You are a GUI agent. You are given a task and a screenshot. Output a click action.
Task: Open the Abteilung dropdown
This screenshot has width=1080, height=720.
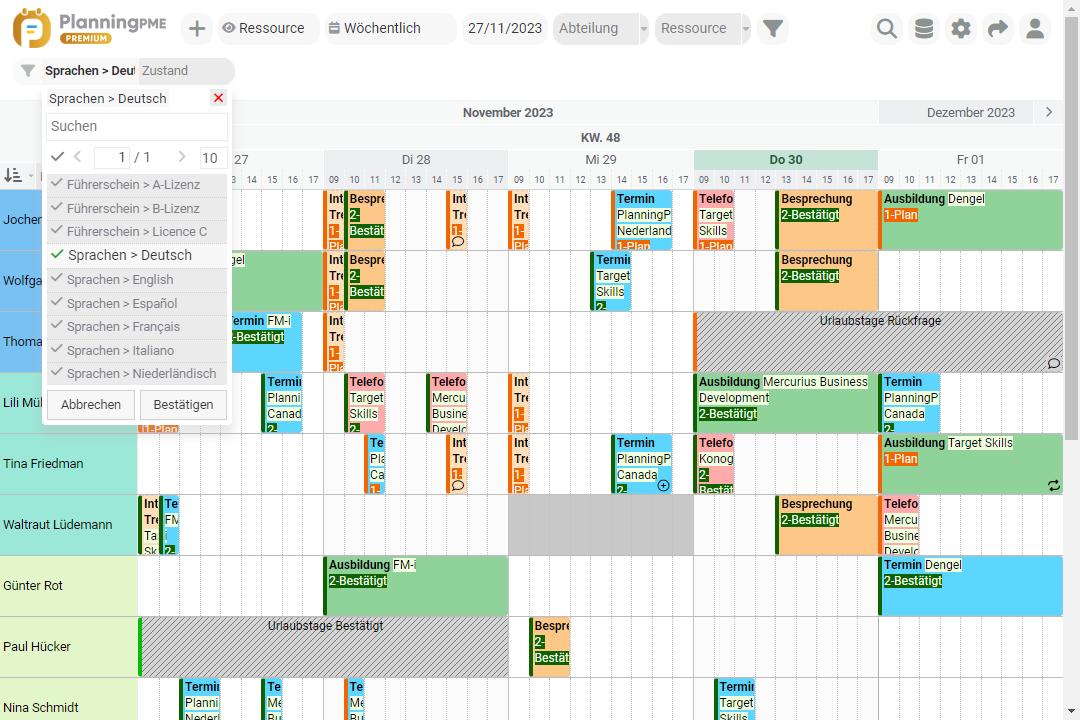tap(600, 29)
